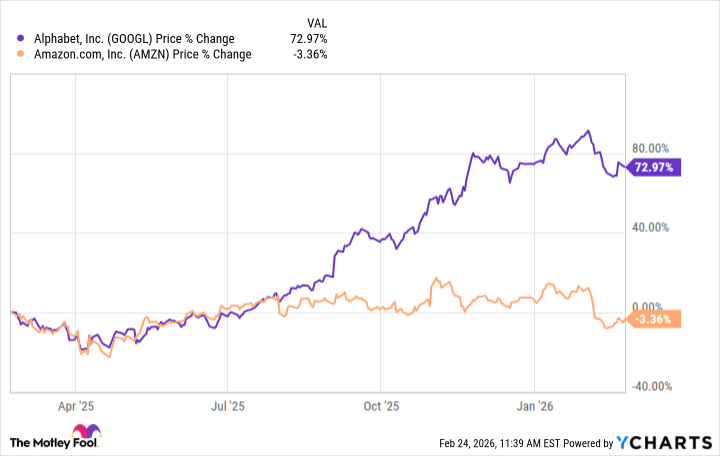Click the Oct '25 x-axis label

click(381, 408)
